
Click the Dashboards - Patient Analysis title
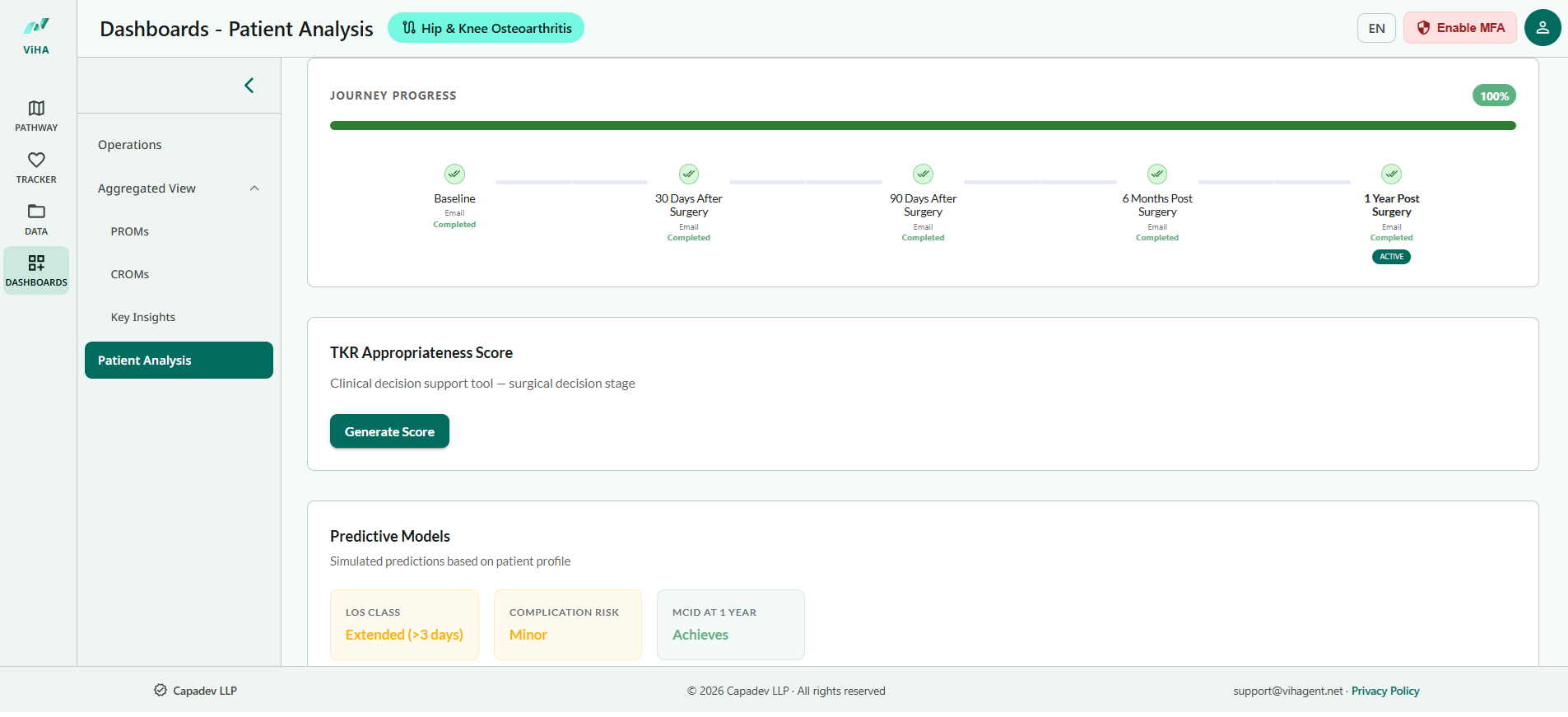tap(236, 29)
